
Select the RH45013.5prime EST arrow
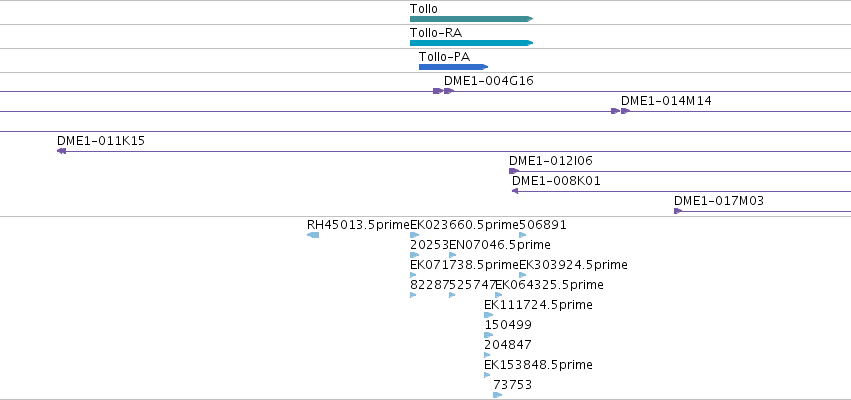(313, 235)
